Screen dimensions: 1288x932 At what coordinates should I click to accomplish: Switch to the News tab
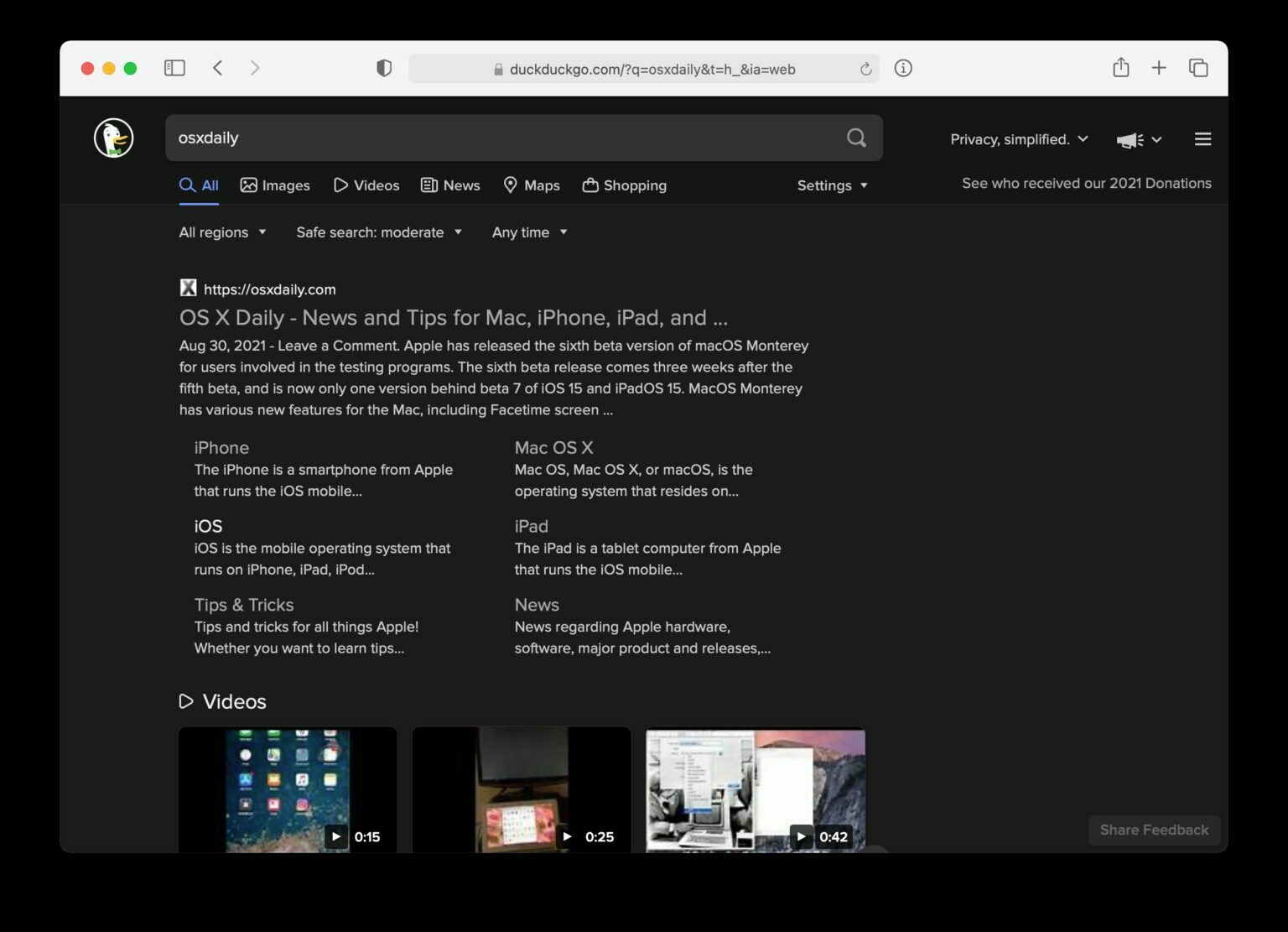tap(450, 185)
